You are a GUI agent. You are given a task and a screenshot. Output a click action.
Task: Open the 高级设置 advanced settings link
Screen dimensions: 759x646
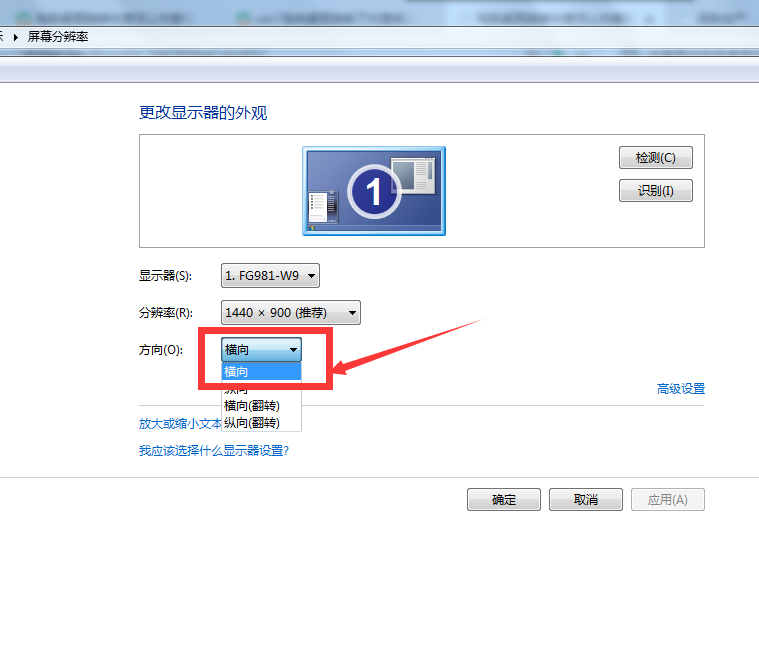680,389
